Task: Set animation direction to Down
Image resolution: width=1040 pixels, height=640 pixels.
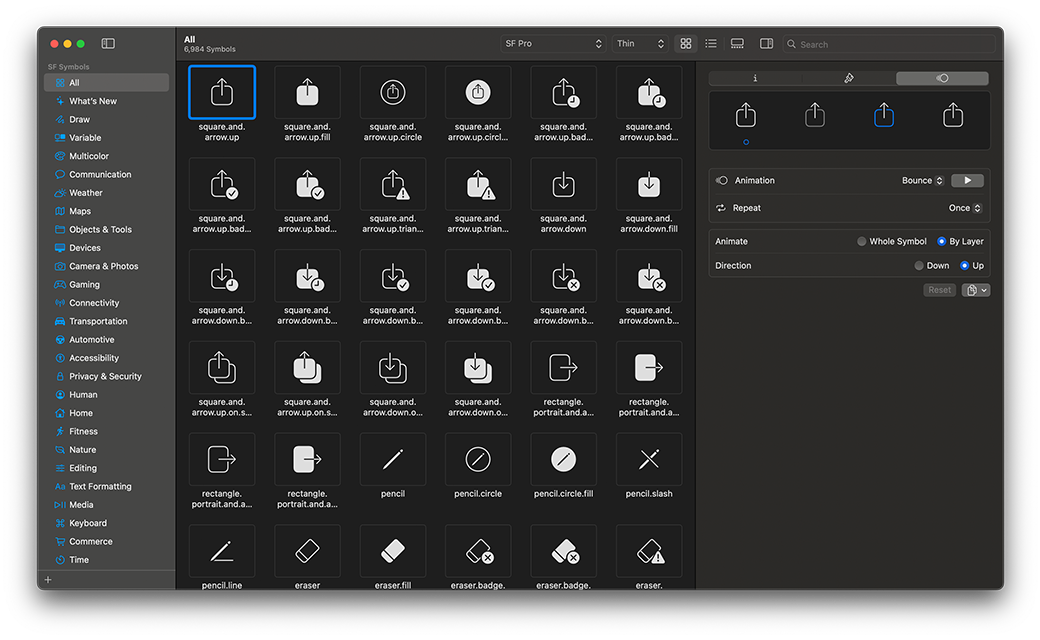Action: pyautogui.click(x=919, y=266)
